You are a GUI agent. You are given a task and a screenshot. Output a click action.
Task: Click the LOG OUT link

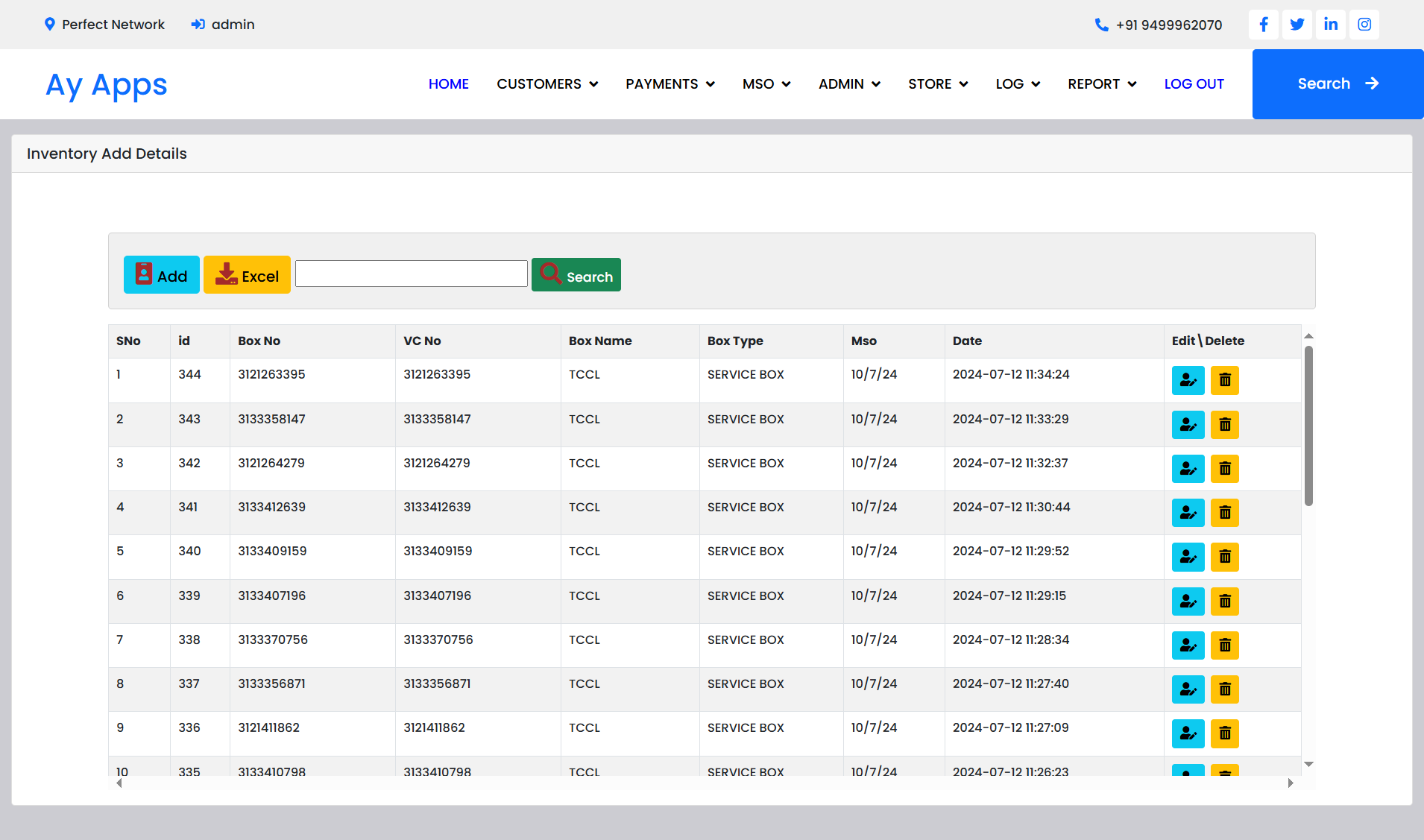point(1194,84)
